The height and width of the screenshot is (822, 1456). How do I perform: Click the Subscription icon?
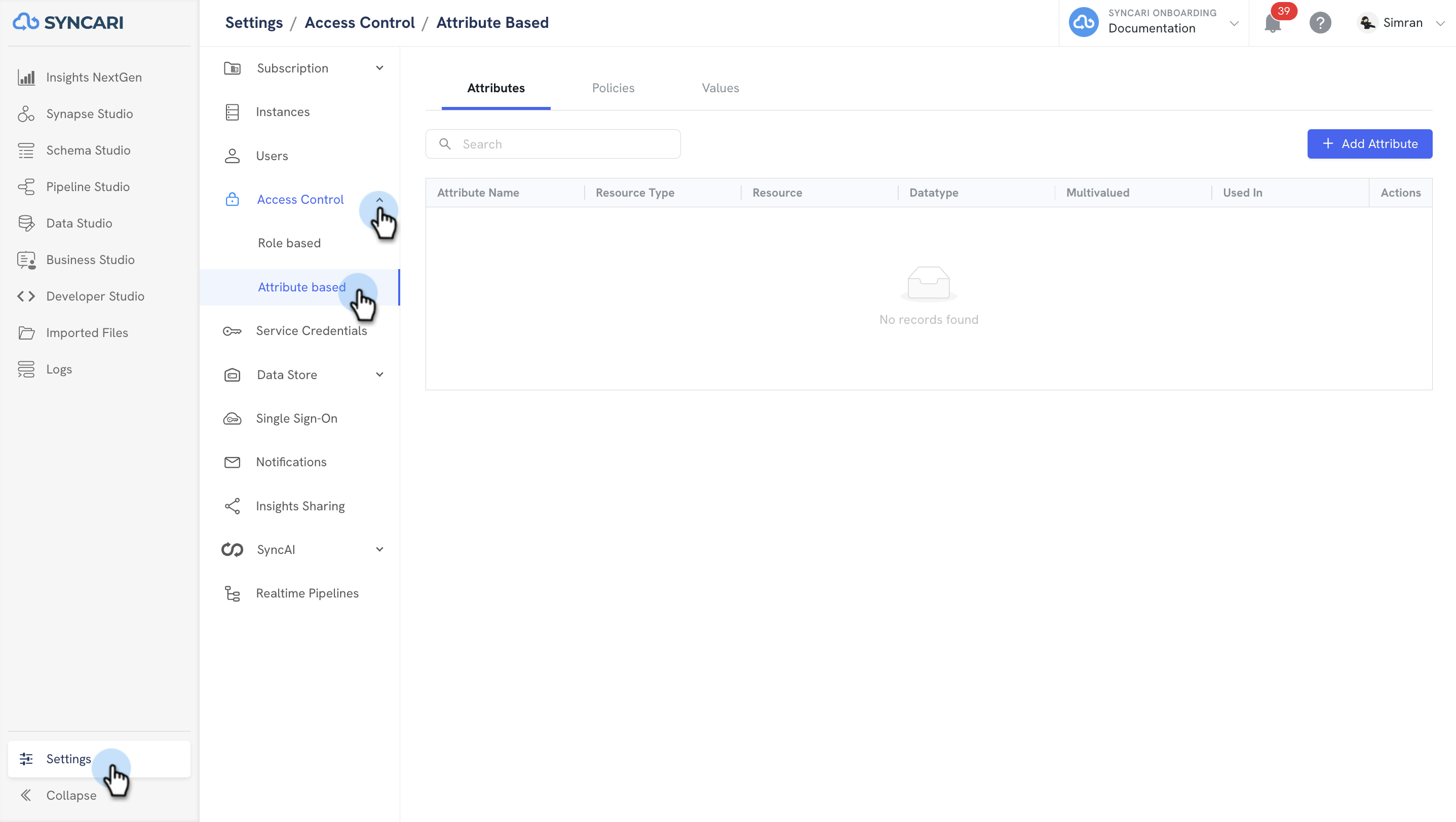[x=233, y=68]
